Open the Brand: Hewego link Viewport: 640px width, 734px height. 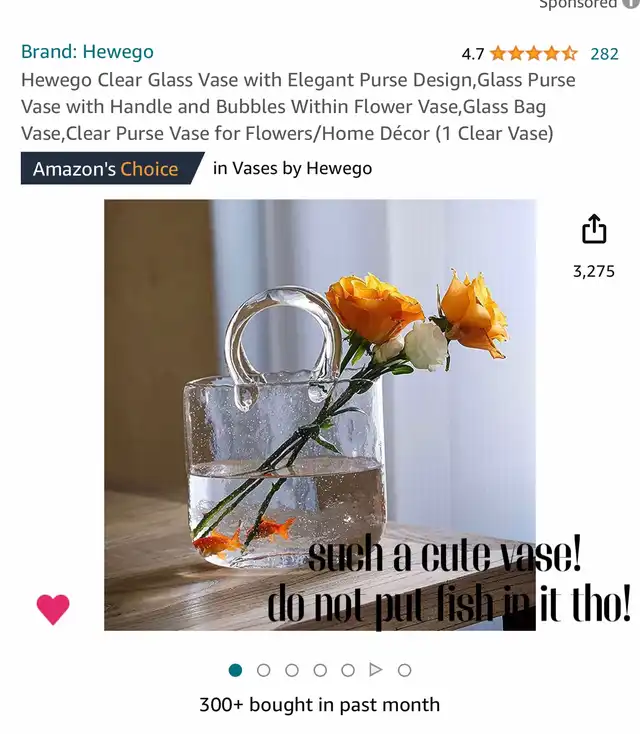tap(87, 51)
